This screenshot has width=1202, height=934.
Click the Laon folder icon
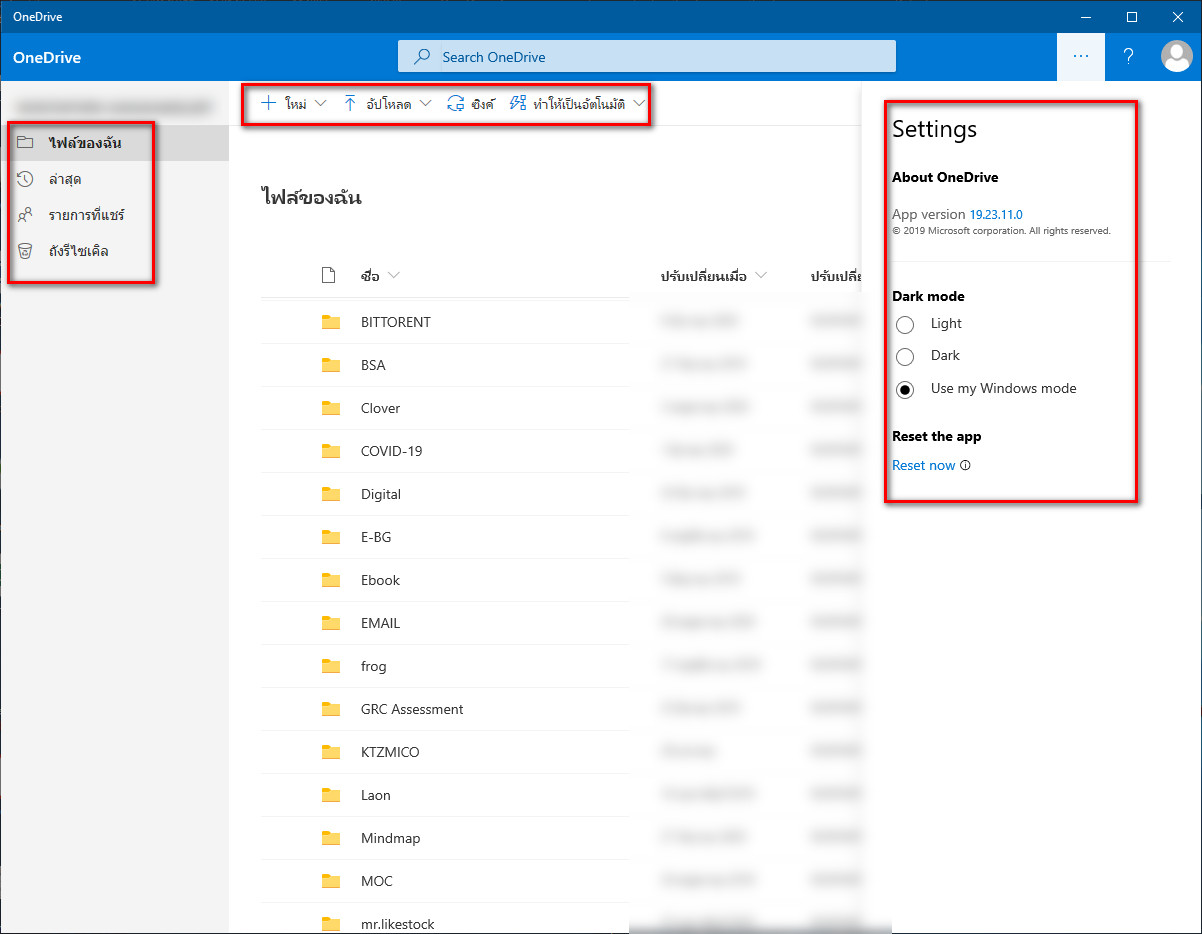(331, 795)
